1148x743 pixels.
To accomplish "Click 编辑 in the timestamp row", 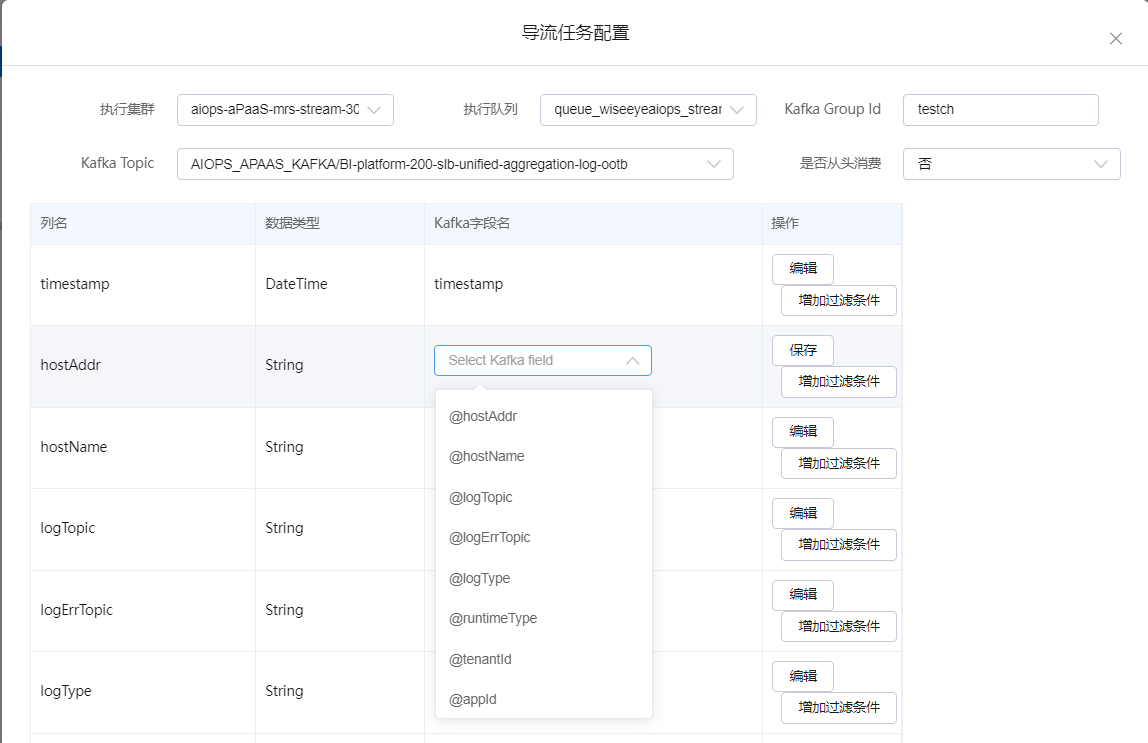I will click(x=802, y=269).
